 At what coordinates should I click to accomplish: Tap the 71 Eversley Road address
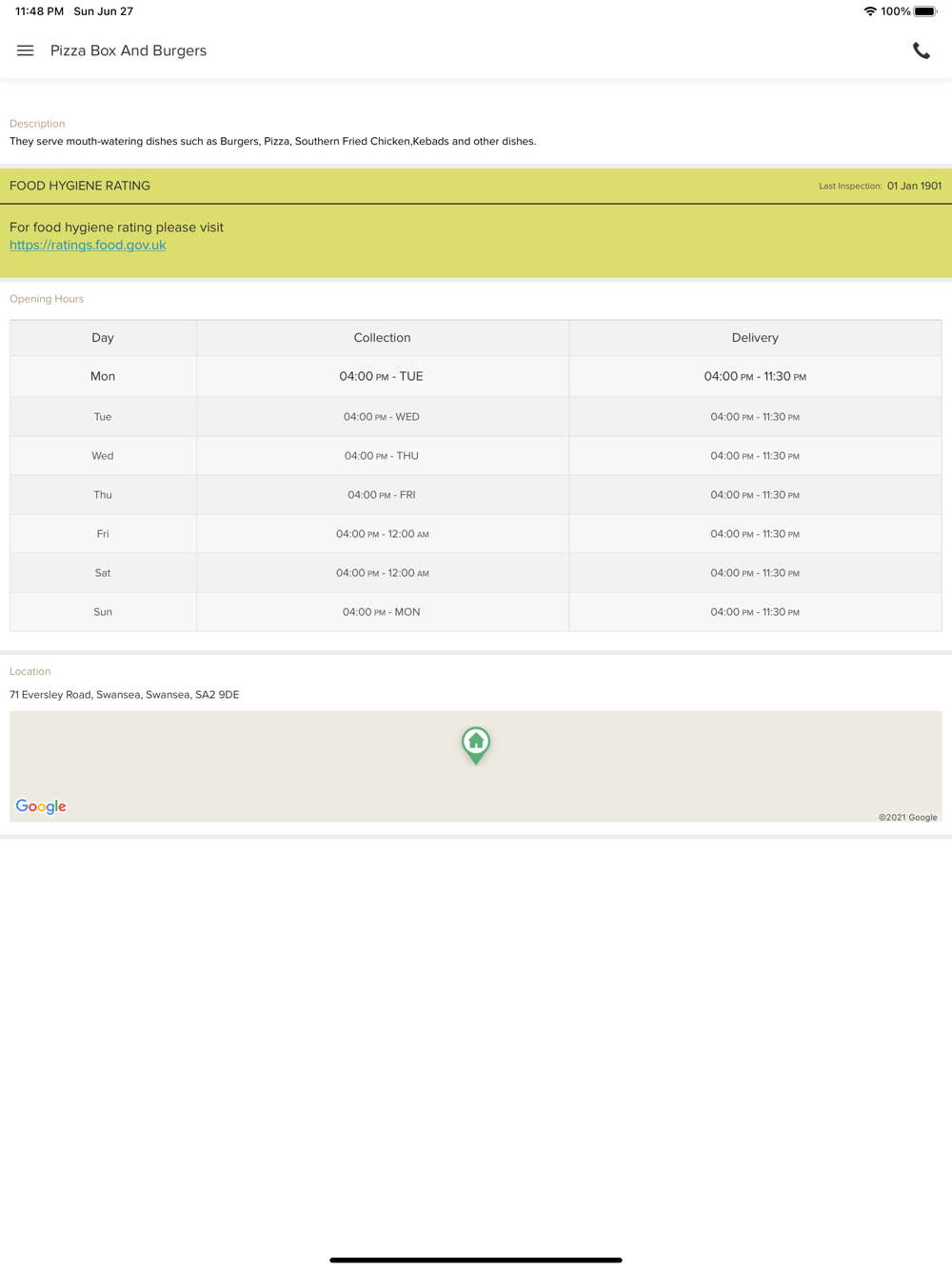125,695
